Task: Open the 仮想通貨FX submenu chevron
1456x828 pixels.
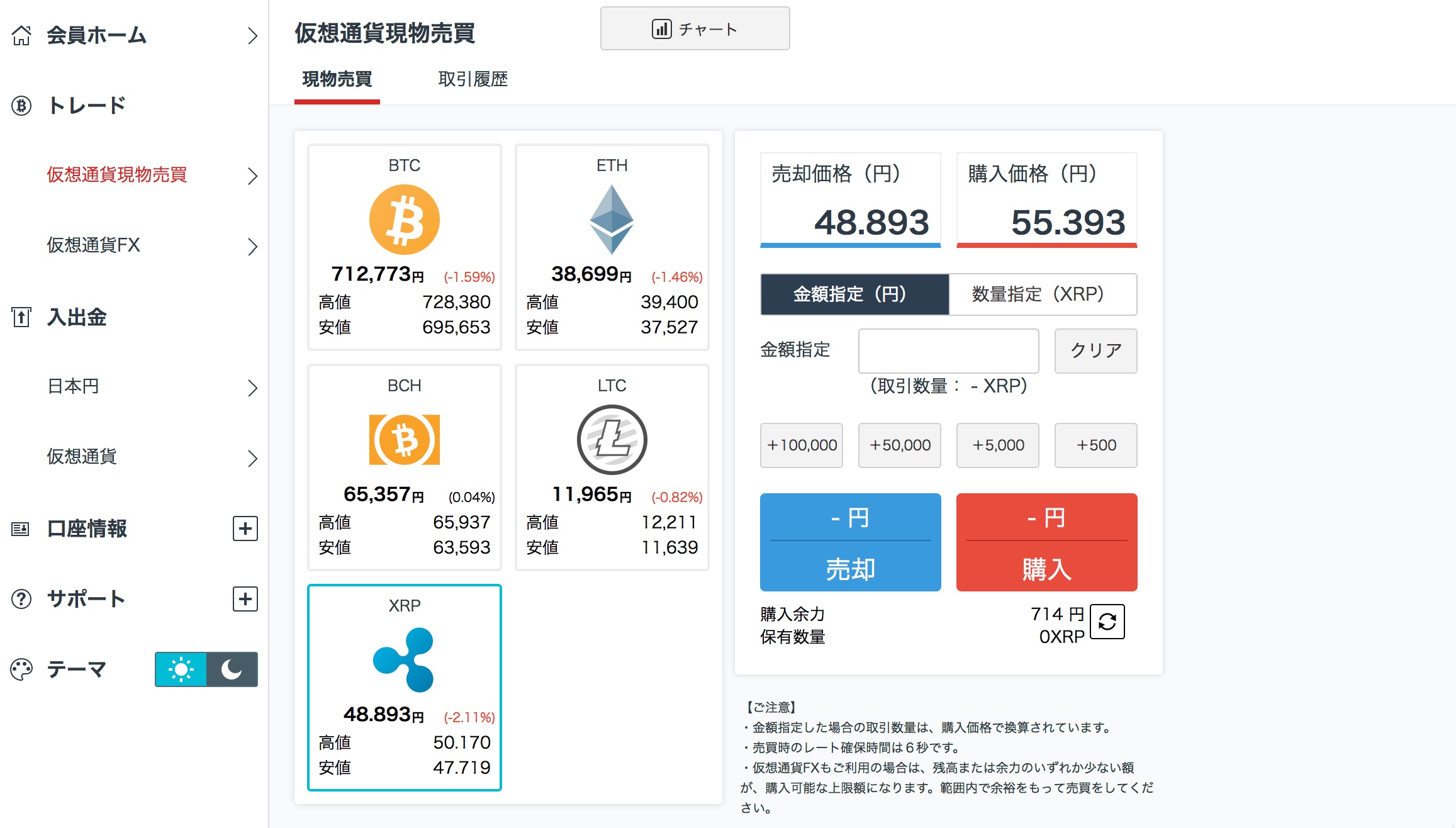Action: tap(252, 246)
